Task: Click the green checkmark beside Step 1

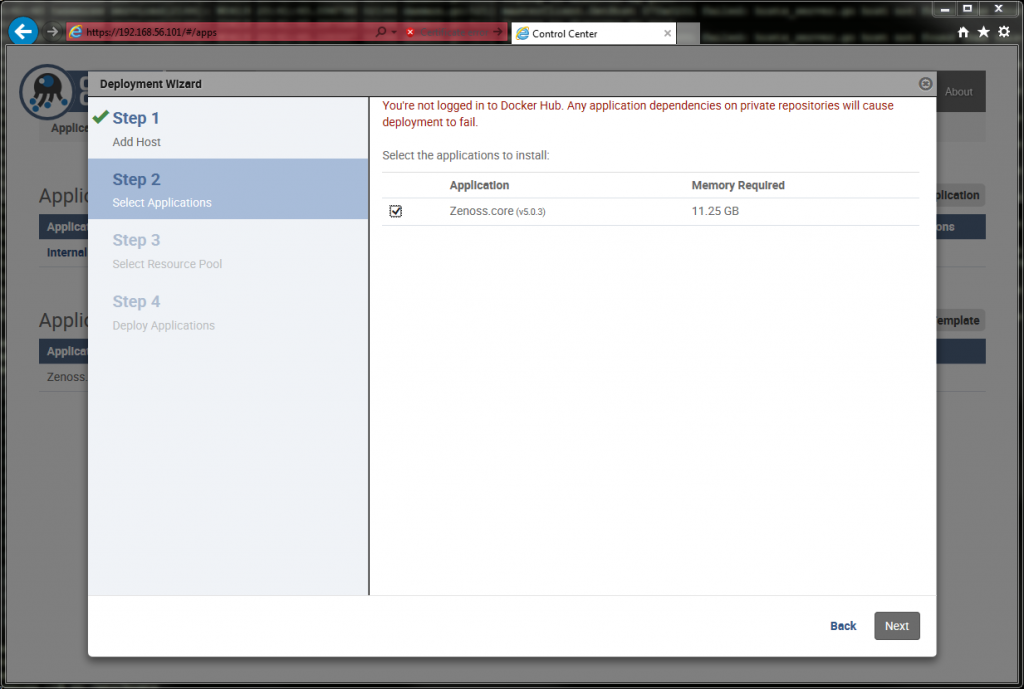Action: [100, 117]
